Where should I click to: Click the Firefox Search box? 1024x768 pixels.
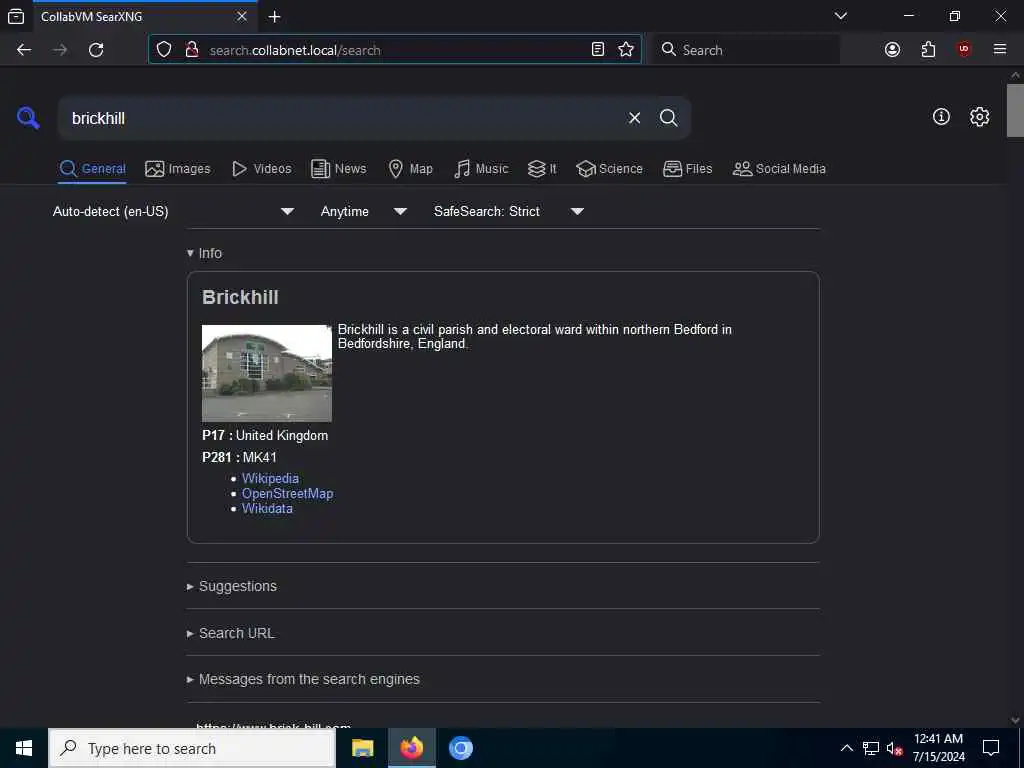(x=746, y=50)
